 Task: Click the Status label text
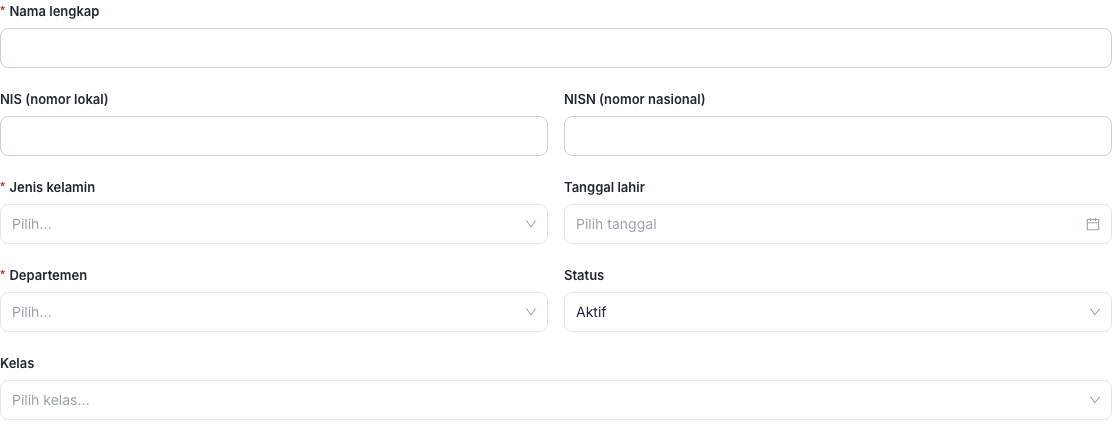point(584,275)
